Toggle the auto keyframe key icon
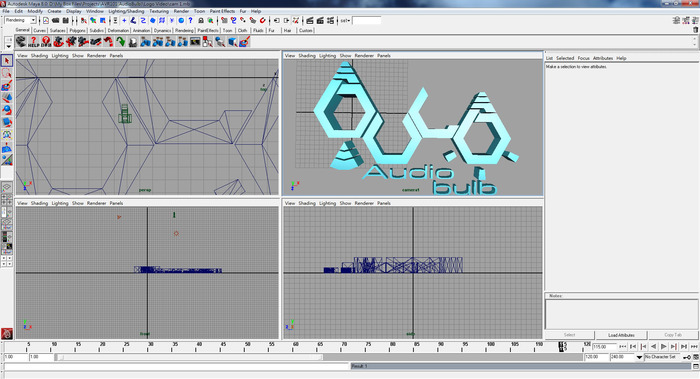Viewport: 700px width, 379px height. (x=687, y=357)
